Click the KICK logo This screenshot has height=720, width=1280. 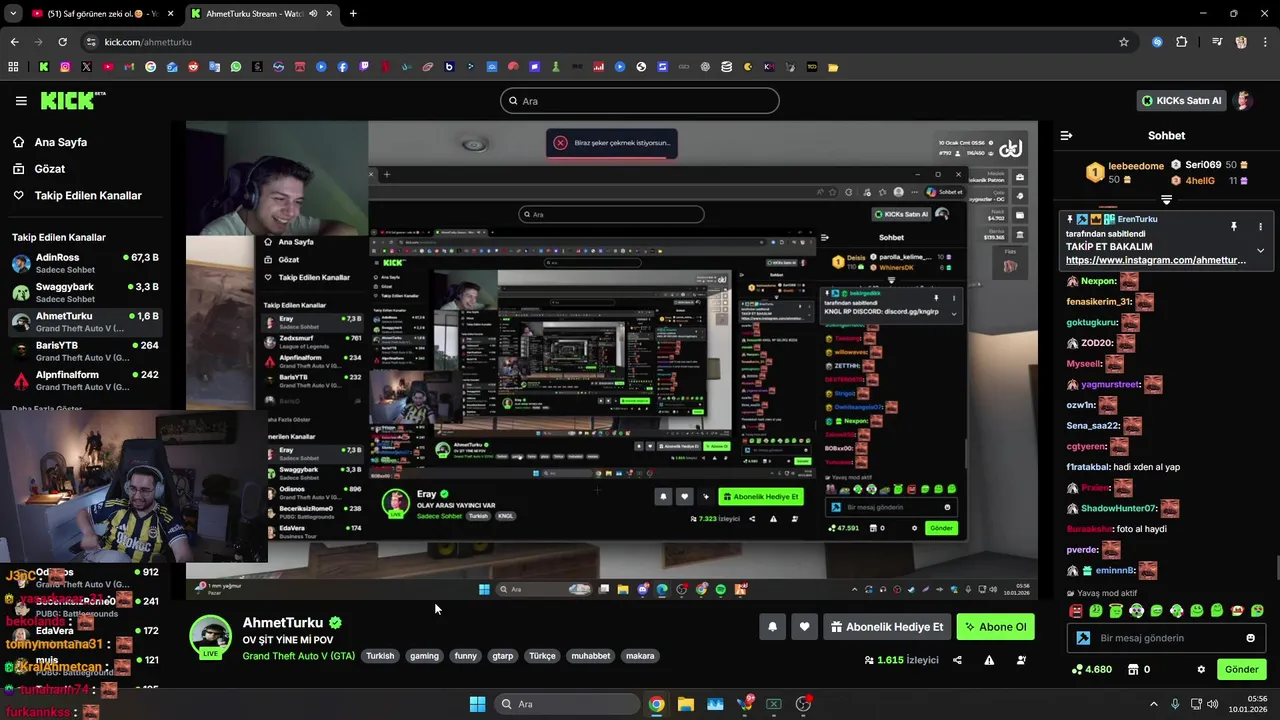tap(72, 100)
